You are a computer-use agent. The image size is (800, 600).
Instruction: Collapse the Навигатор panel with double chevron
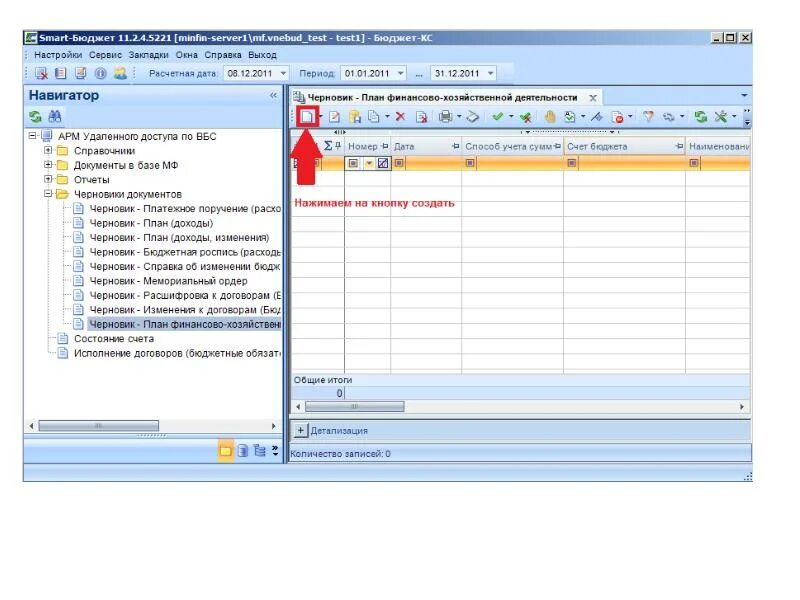(273, 95)
